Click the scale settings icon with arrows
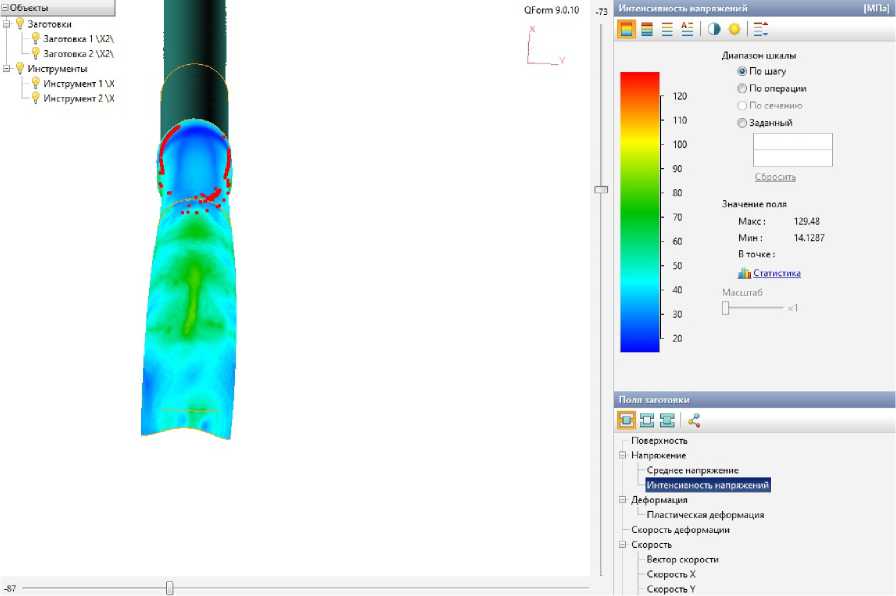This screenshot has width=896, height=596. (x=761, y=30)
